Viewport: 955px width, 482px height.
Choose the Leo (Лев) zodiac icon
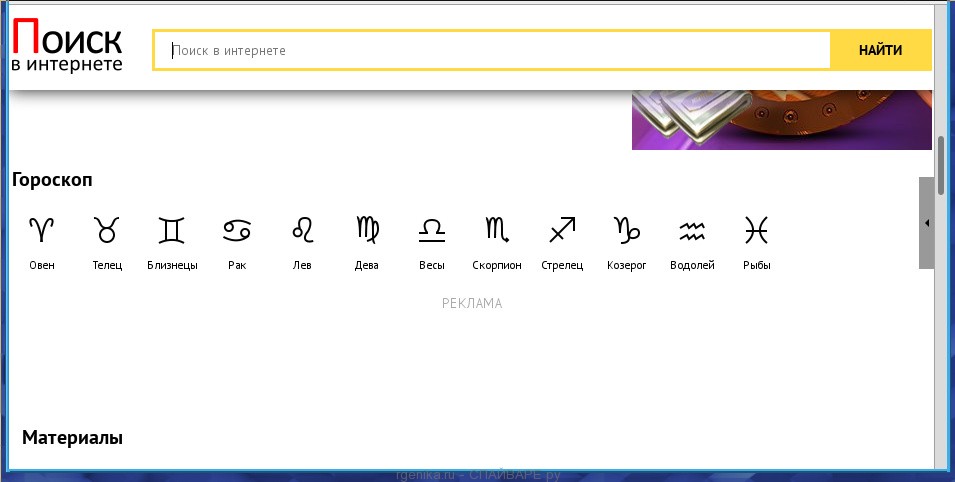click(x=302, y=231)
